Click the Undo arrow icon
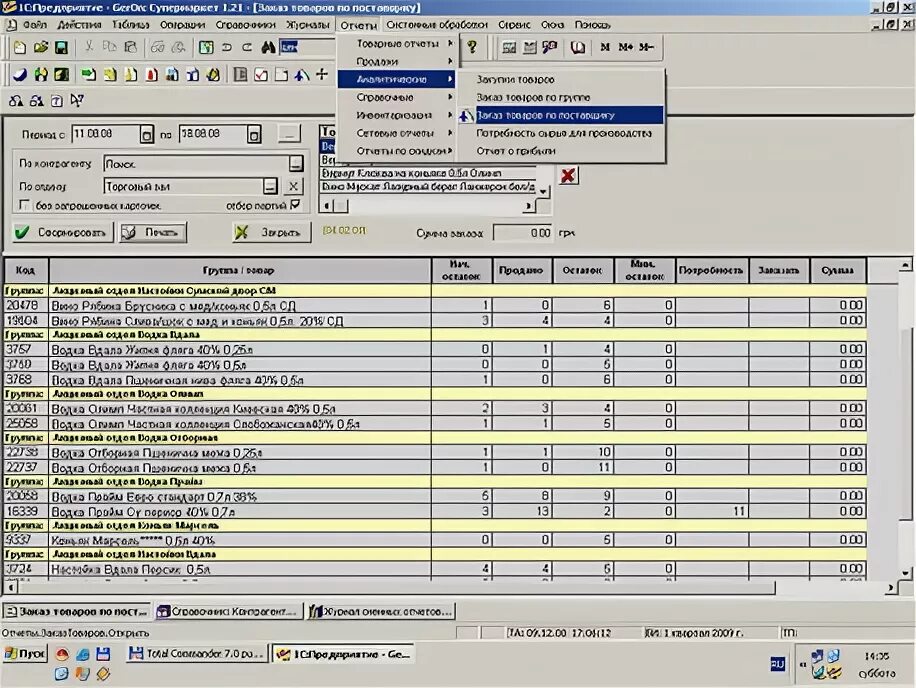This screenshot has width=916, height=688. click(227, 47)
